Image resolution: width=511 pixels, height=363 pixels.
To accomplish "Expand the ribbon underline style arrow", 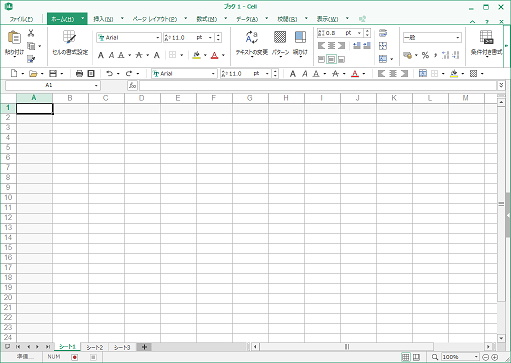I will coord(129,55).
